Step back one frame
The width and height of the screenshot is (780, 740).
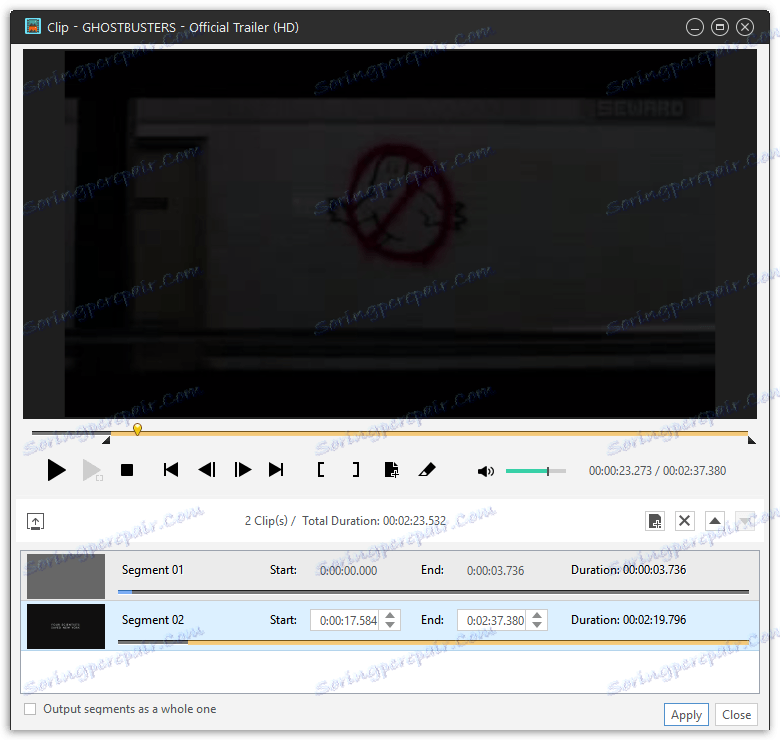pos(207,470)
